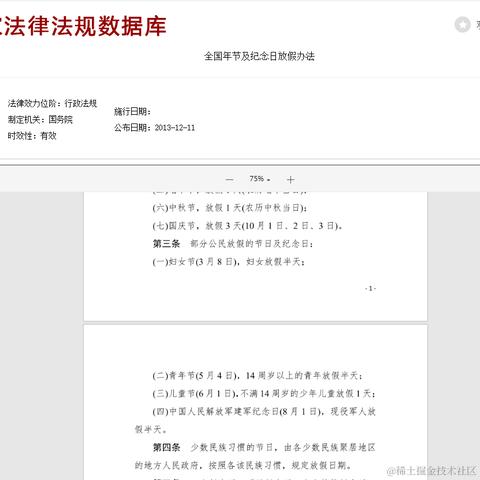
Task: Click the line about 中秋节 holiday
Action: 230,208
